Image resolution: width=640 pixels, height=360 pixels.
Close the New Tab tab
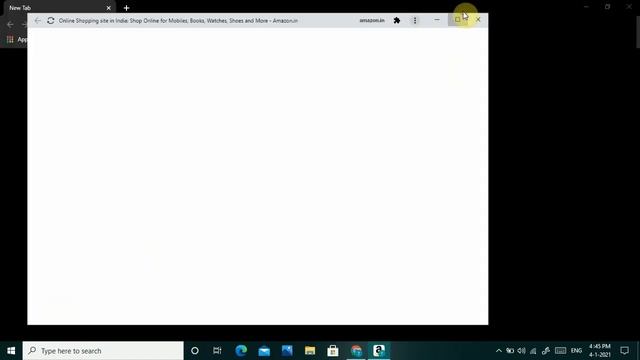tap(109, 8)
